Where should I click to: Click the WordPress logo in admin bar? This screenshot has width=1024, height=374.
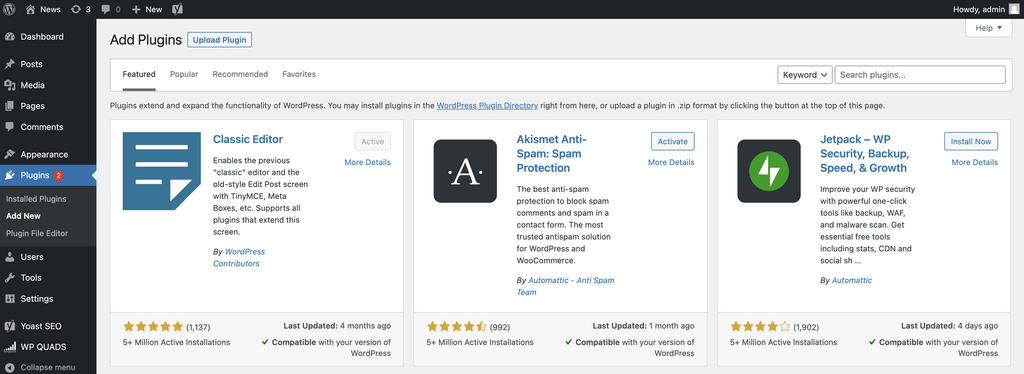pos(9,9)
